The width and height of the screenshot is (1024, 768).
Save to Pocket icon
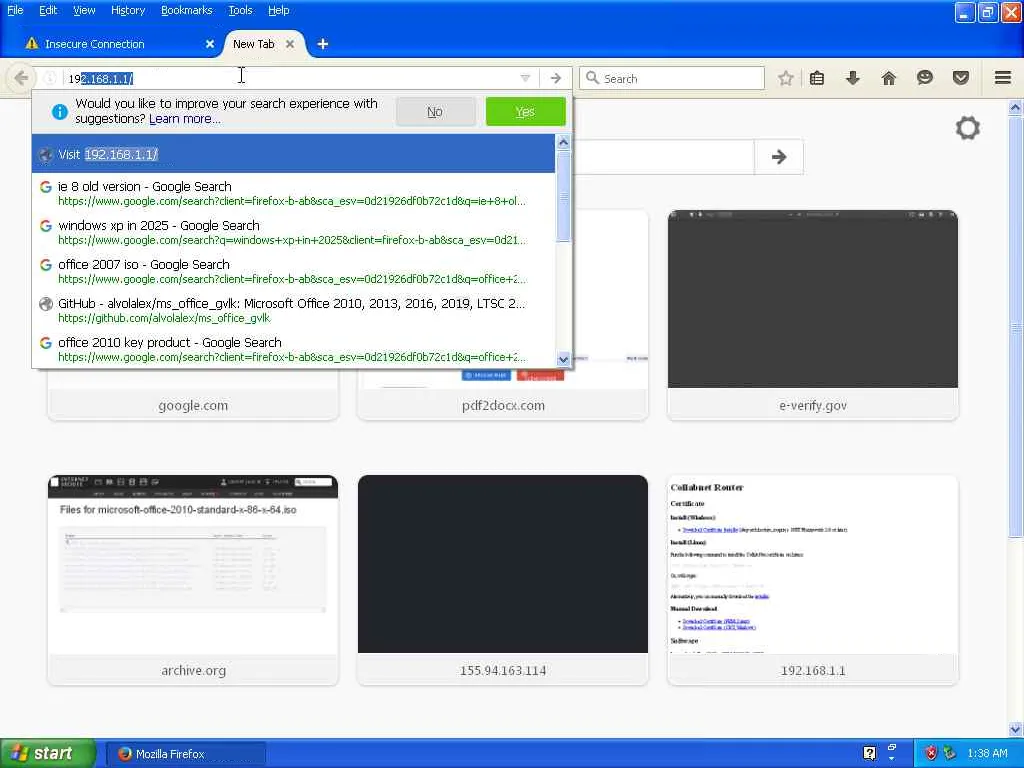[x=961, y=78]
